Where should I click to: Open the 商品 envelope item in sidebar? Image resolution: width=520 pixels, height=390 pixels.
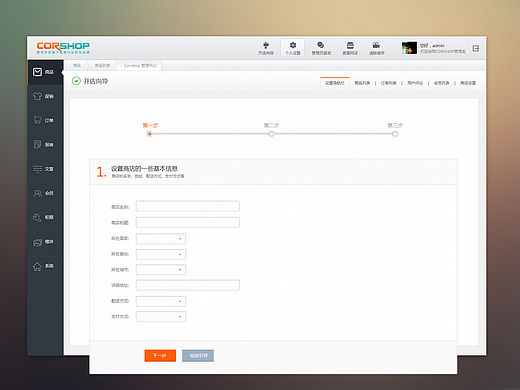click(x=45, y=72)
